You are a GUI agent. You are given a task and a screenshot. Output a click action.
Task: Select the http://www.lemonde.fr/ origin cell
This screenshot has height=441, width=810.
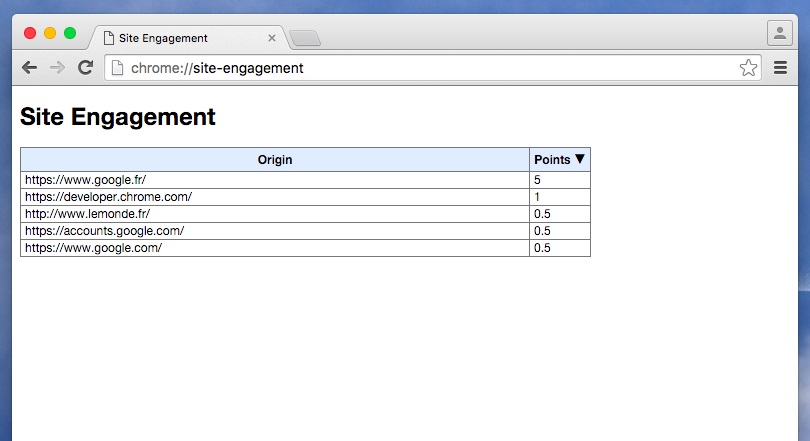click(x=275, y=214)
